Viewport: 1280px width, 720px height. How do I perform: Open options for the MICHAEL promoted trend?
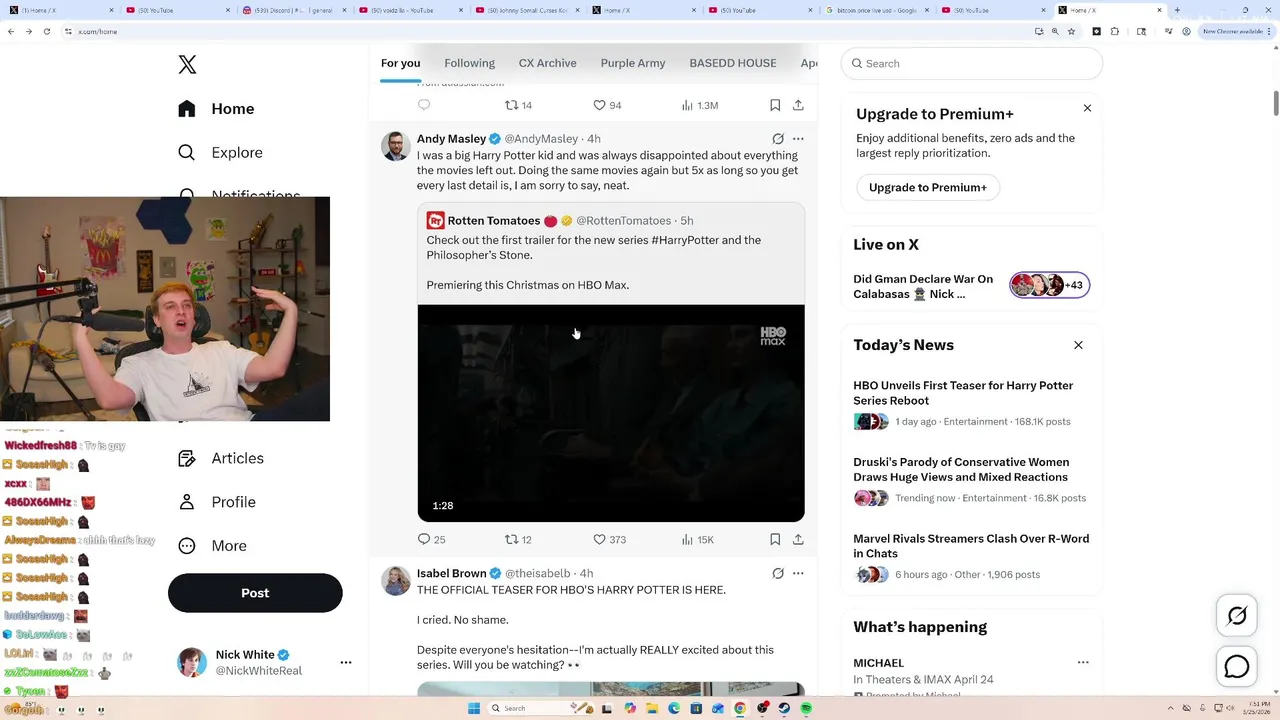1082,662
